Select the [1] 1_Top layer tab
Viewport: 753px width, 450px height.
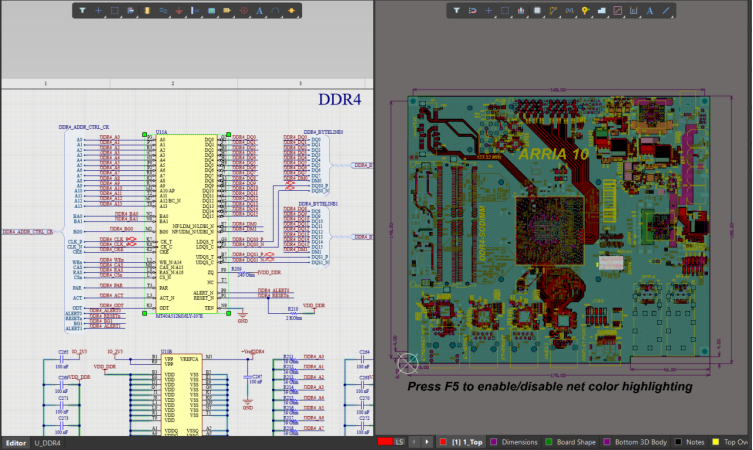coord(467,441)
